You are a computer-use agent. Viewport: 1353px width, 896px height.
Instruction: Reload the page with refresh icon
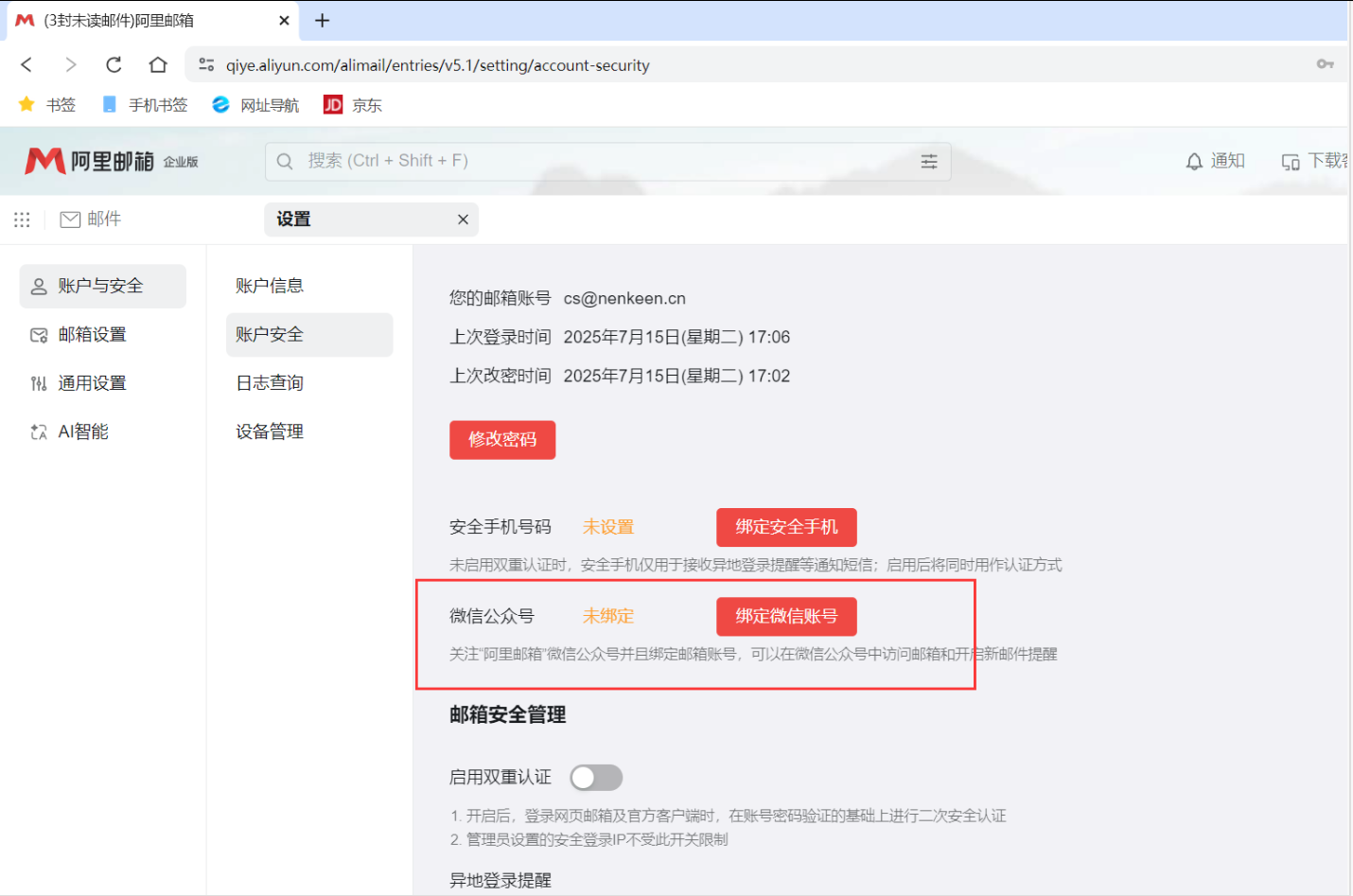pyautogui.click(x=114, y=64)
